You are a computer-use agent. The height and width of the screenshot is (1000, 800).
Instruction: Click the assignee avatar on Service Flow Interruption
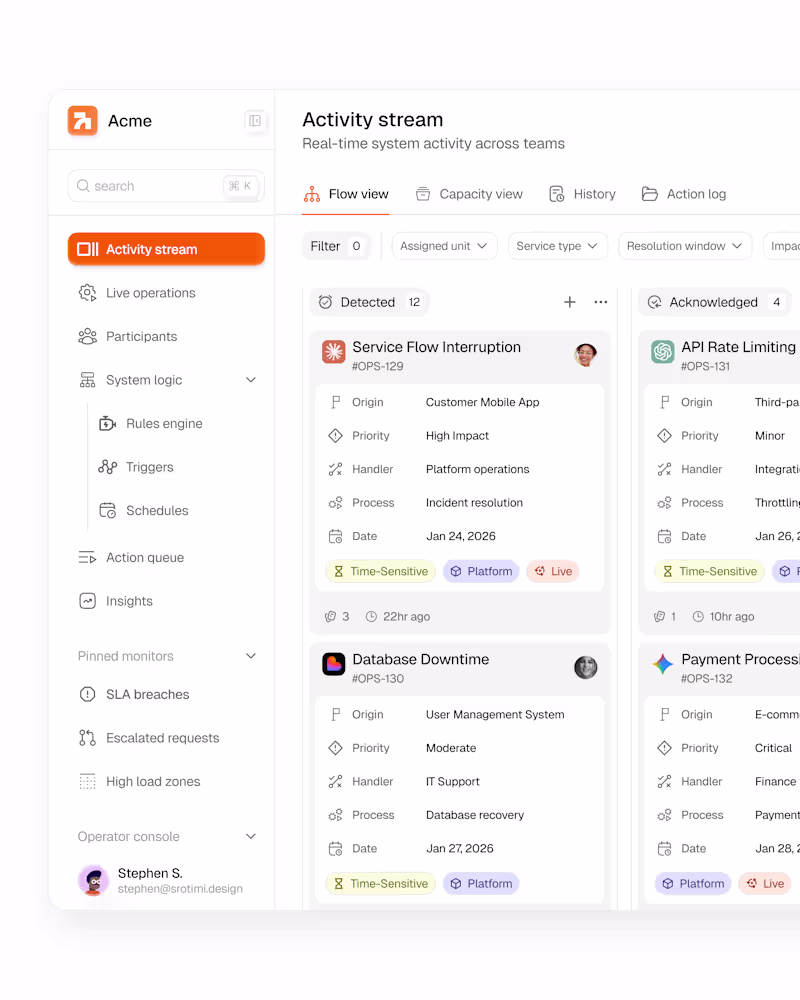coord(586,355)
